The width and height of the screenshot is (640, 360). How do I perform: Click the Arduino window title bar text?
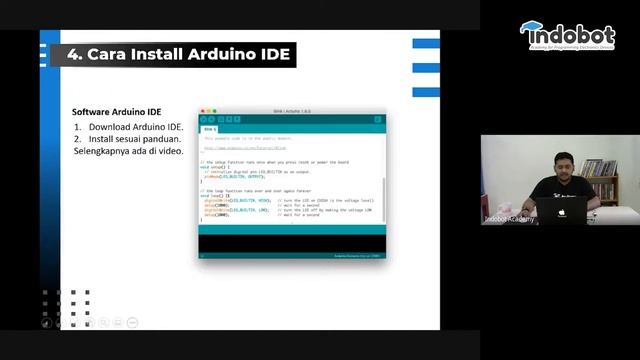click(x=292, y=111)
